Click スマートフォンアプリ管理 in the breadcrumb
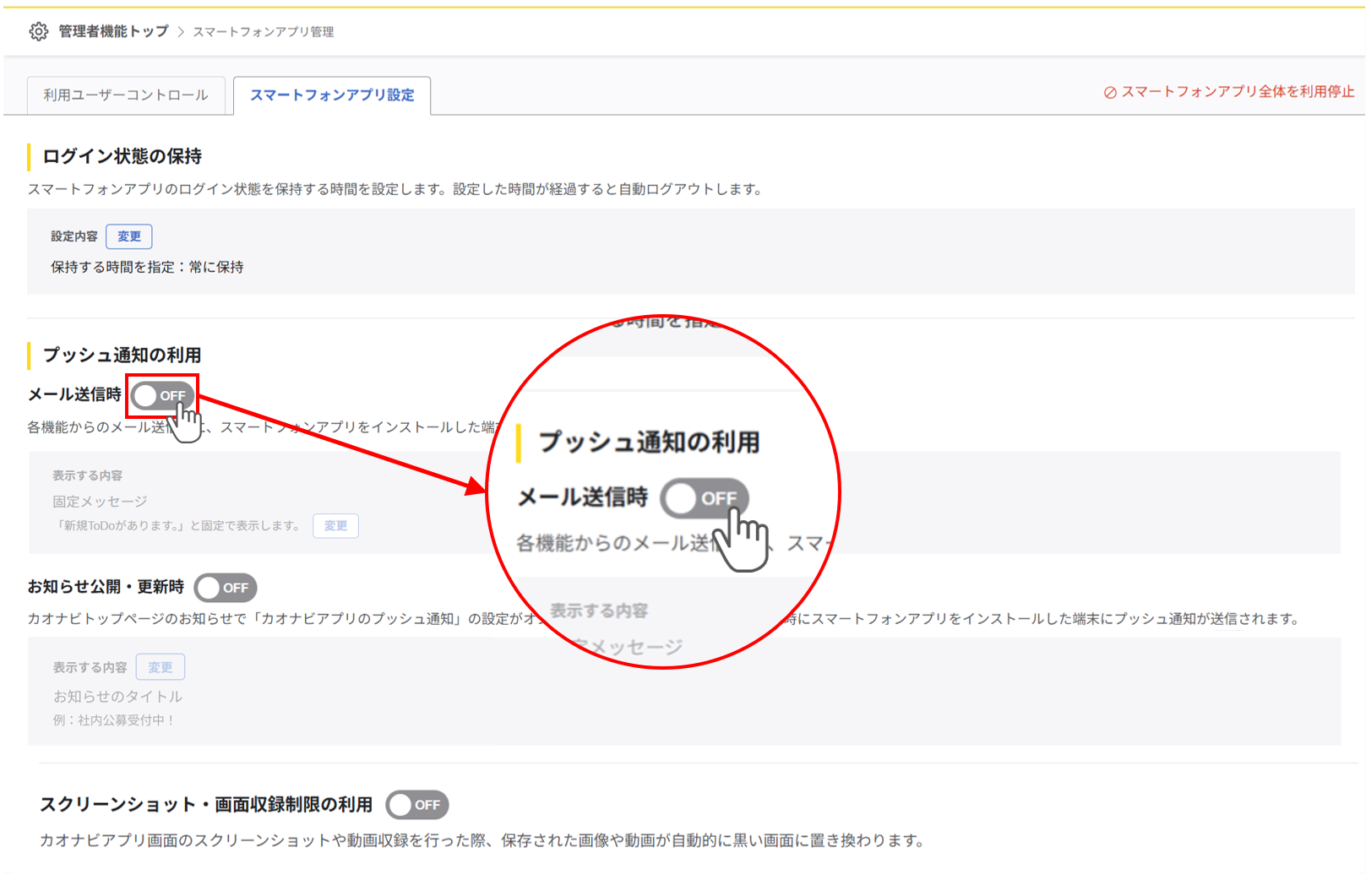Viewport: 1366px width, 896px height. [x=263, y=31]
